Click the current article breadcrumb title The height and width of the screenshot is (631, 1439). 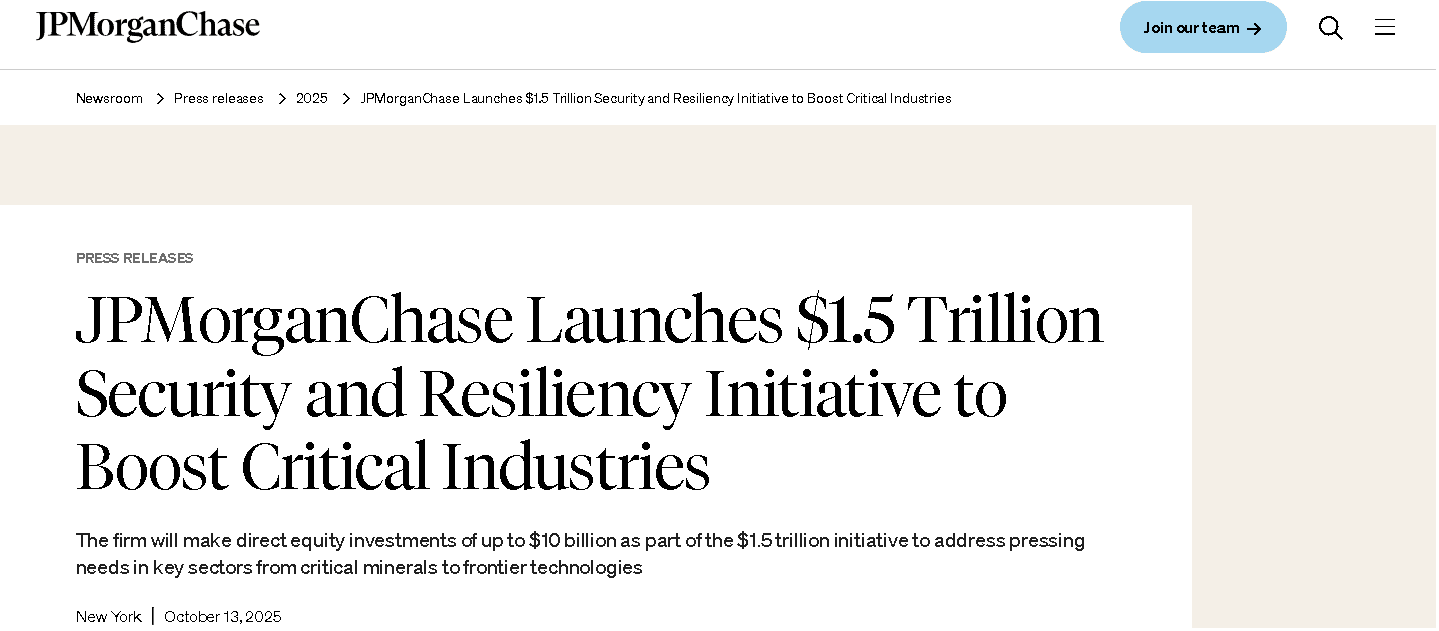click(656, 98)
